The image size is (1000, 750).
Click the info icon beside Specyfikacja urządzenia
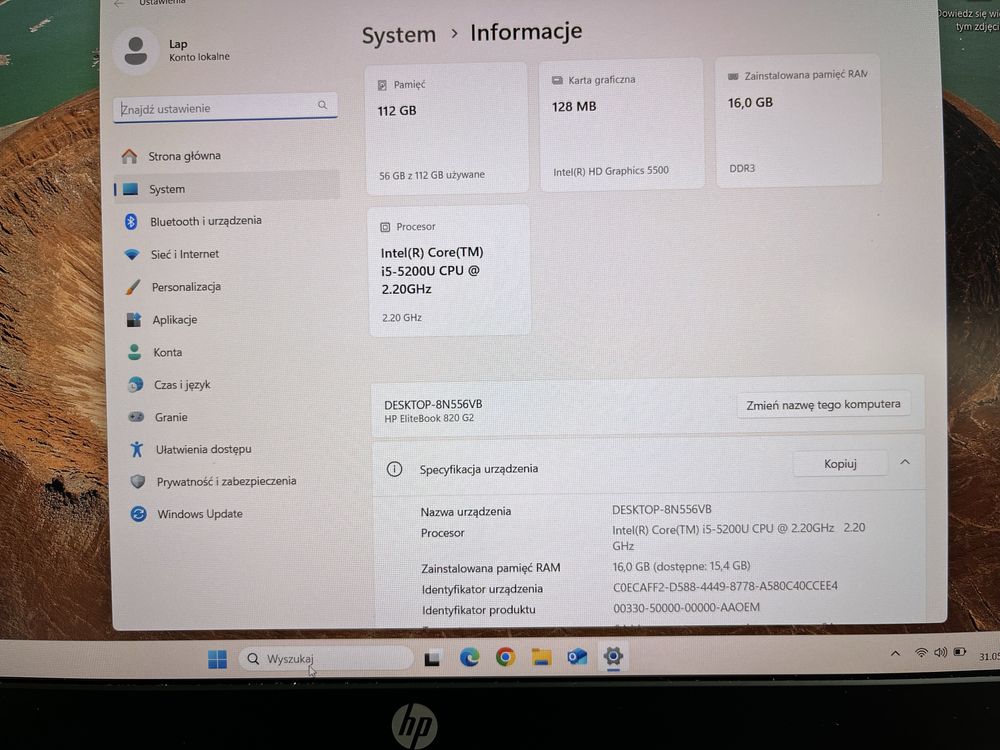click(395, 469)
